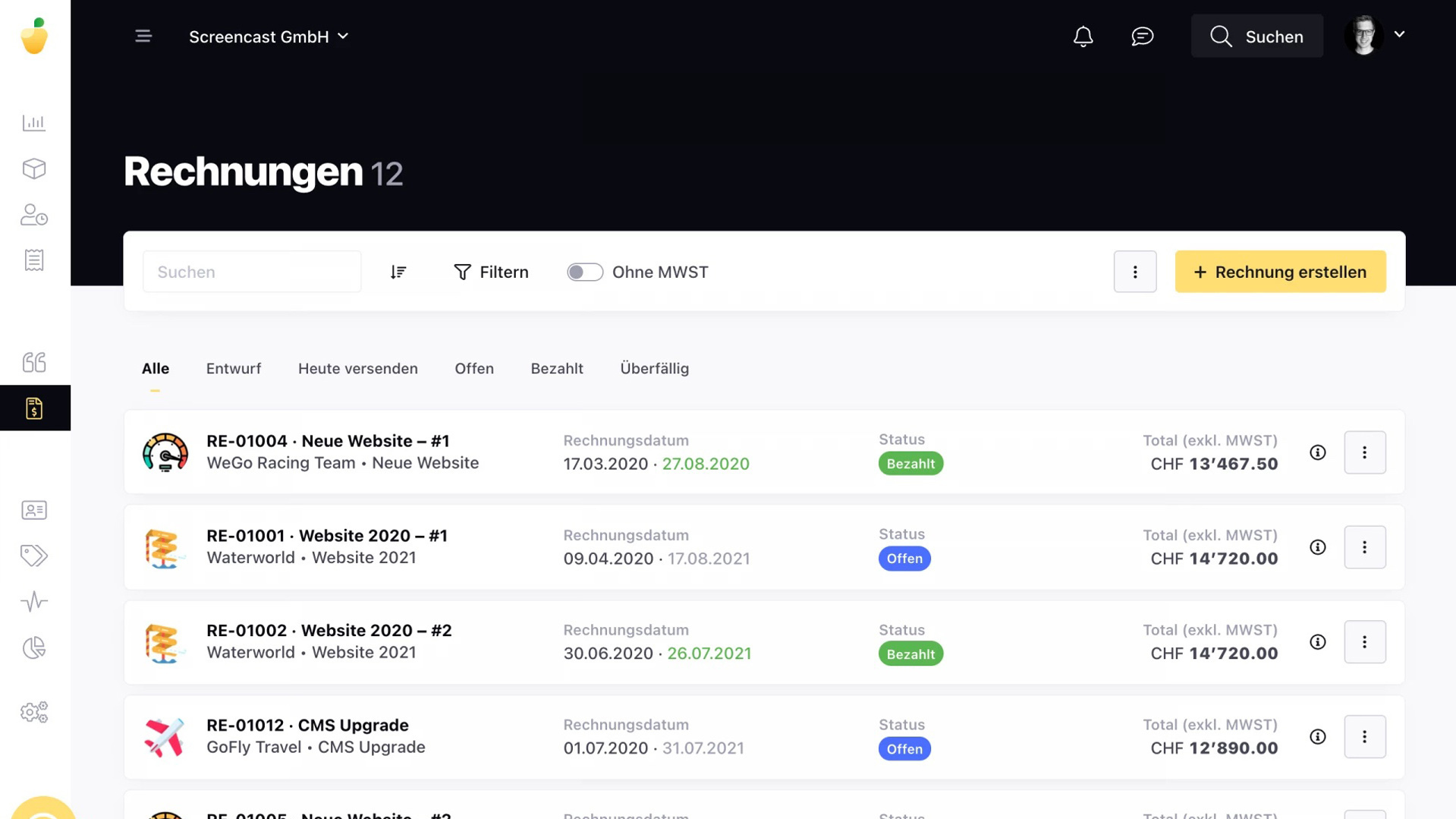The image size is (1456, 819).
Task: Click the sort order icon next to search
Action: pyautogui.click(x=398, y=272)
